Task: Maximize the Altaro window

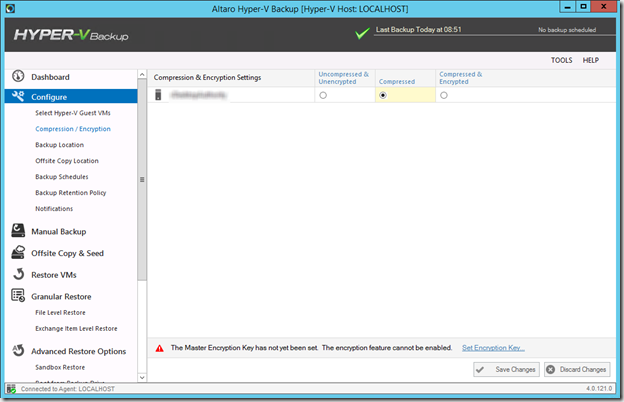Action: coord(583,7)
